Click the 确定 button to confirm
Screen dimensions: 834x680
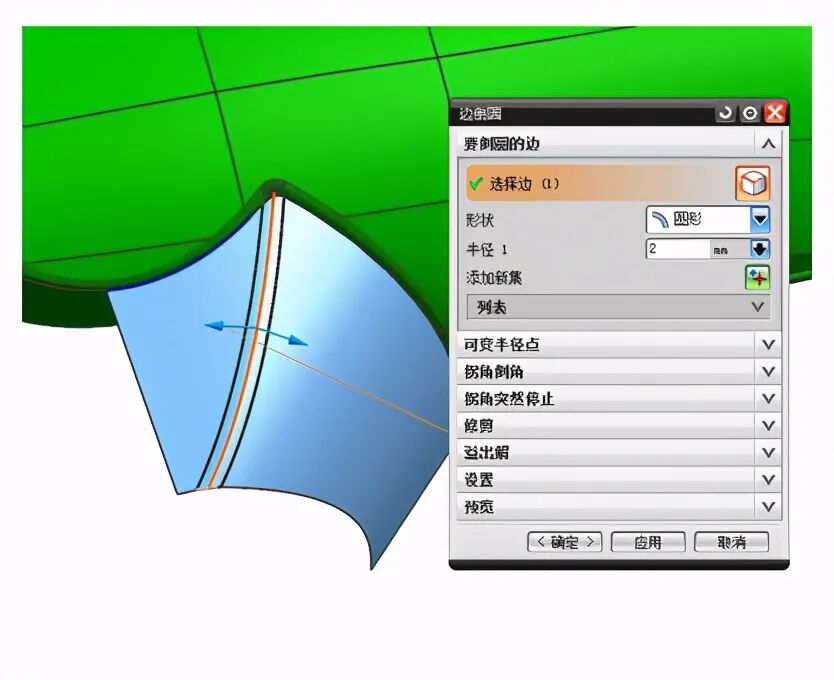(565, 541)
